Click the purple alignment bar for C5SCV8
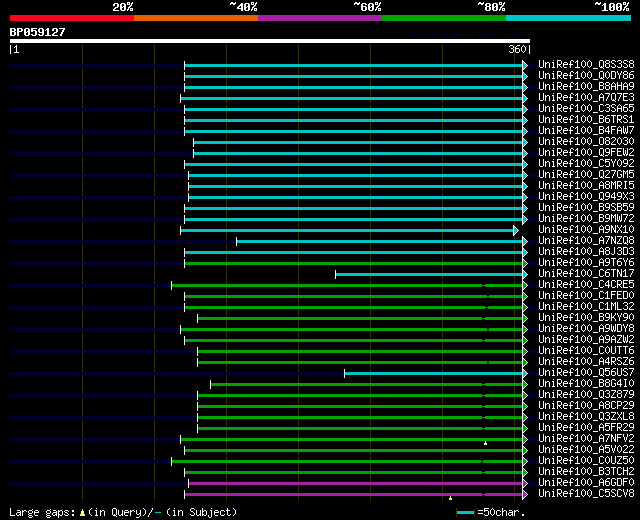 click(356, 495)
